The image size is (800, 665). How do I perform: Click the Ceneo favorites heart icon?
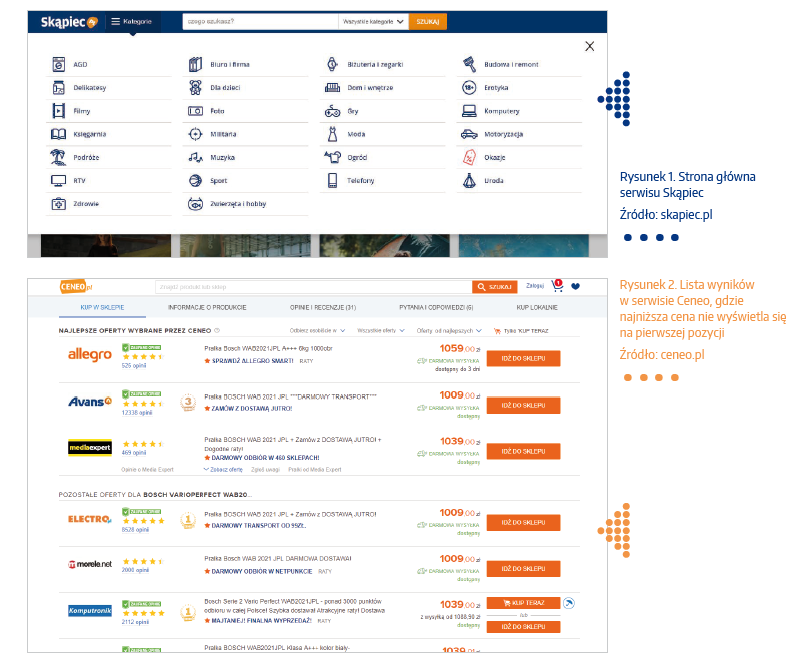pyautogui.click(x=576, y=286)
